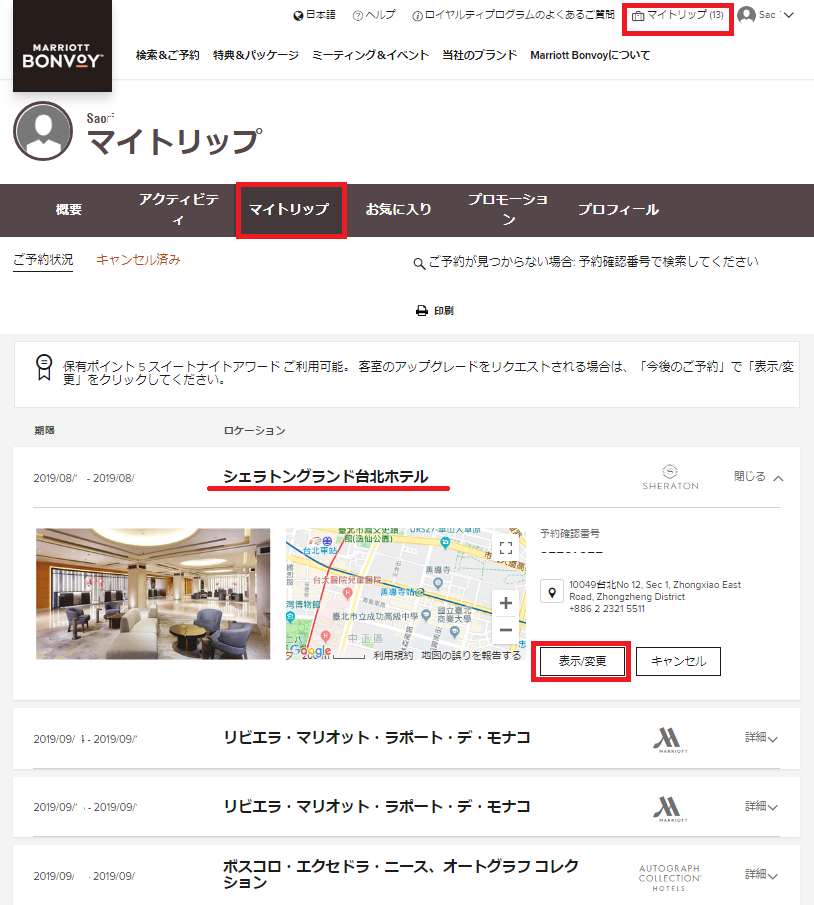814x905 pixels.
Task: Click ボスコロ・エクセドラ・ニース title
Action: (401, 874)
